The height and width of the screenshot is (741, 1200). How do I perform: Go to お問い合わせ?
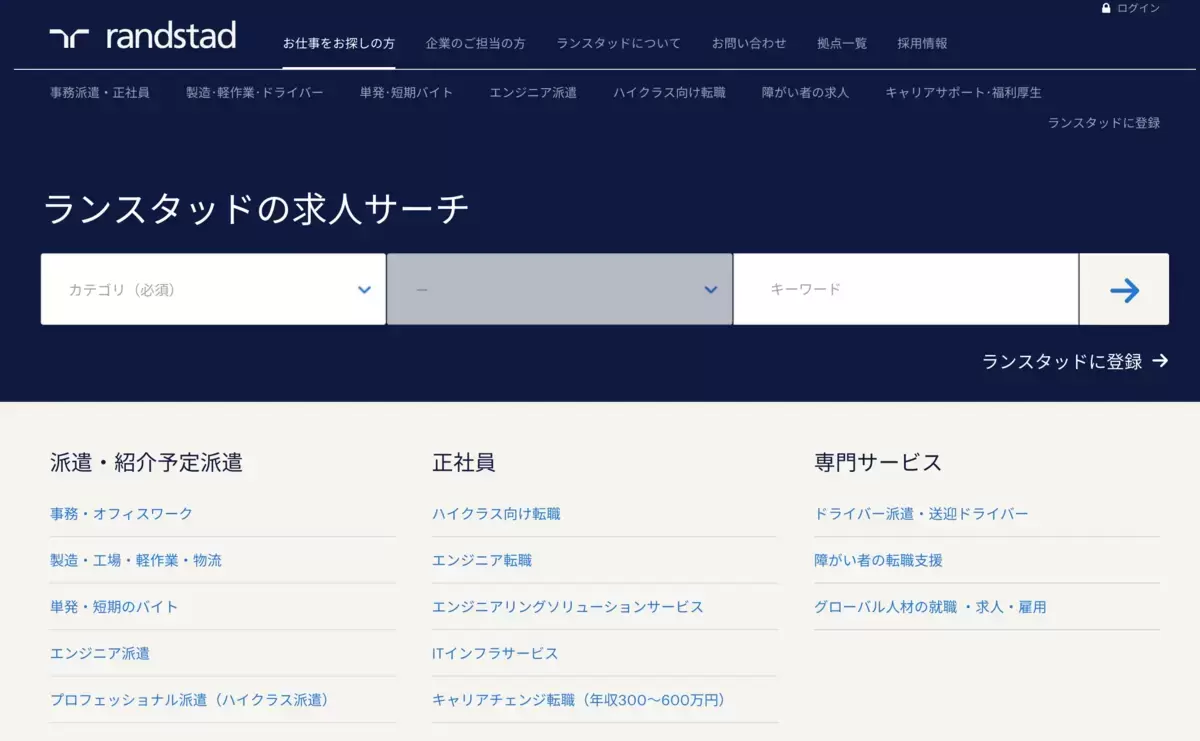coord(749,44)
